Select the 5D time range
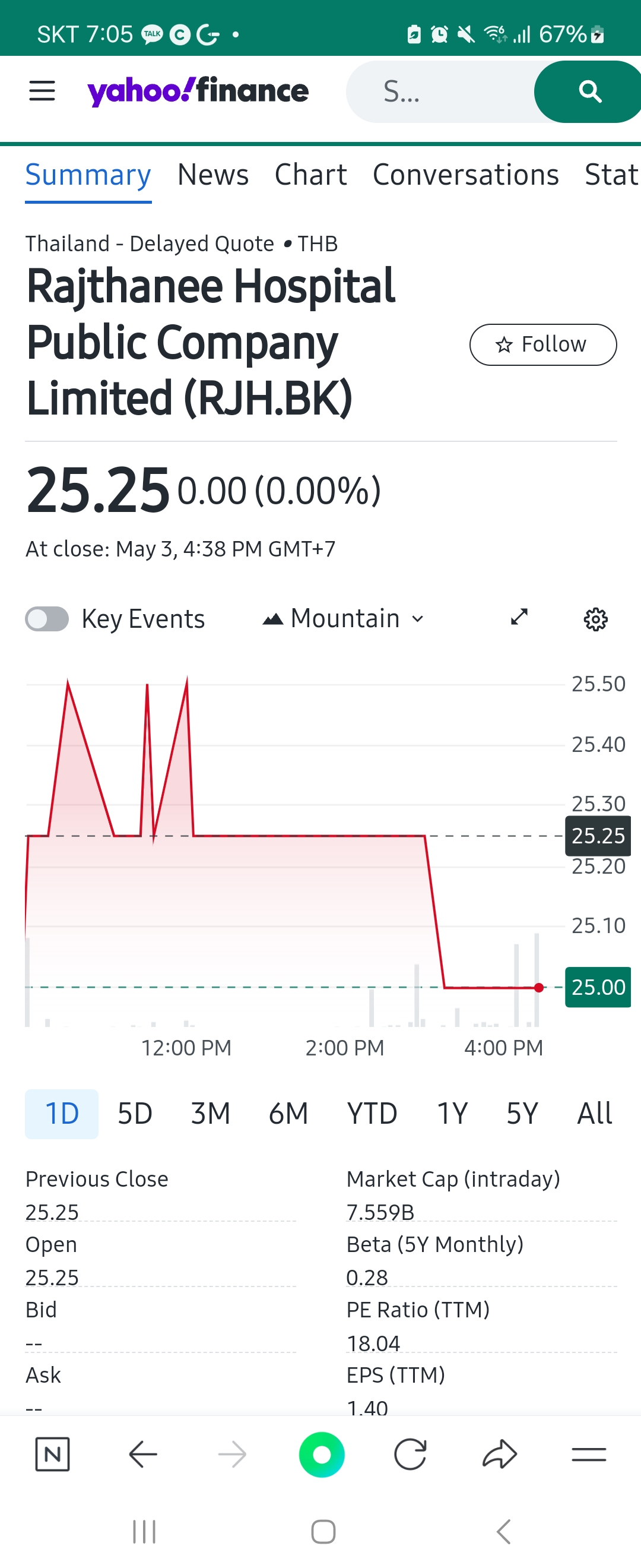Viewport: 641px width, 1568px height. click(x=134, y=1113)
